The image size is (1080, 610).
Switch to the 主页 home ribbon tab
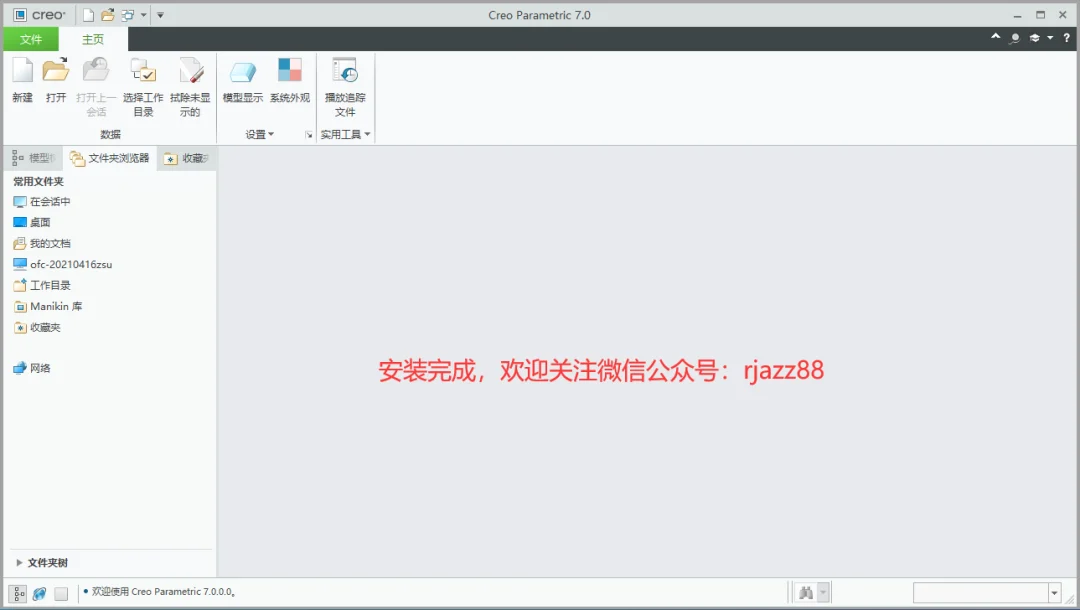93,39
